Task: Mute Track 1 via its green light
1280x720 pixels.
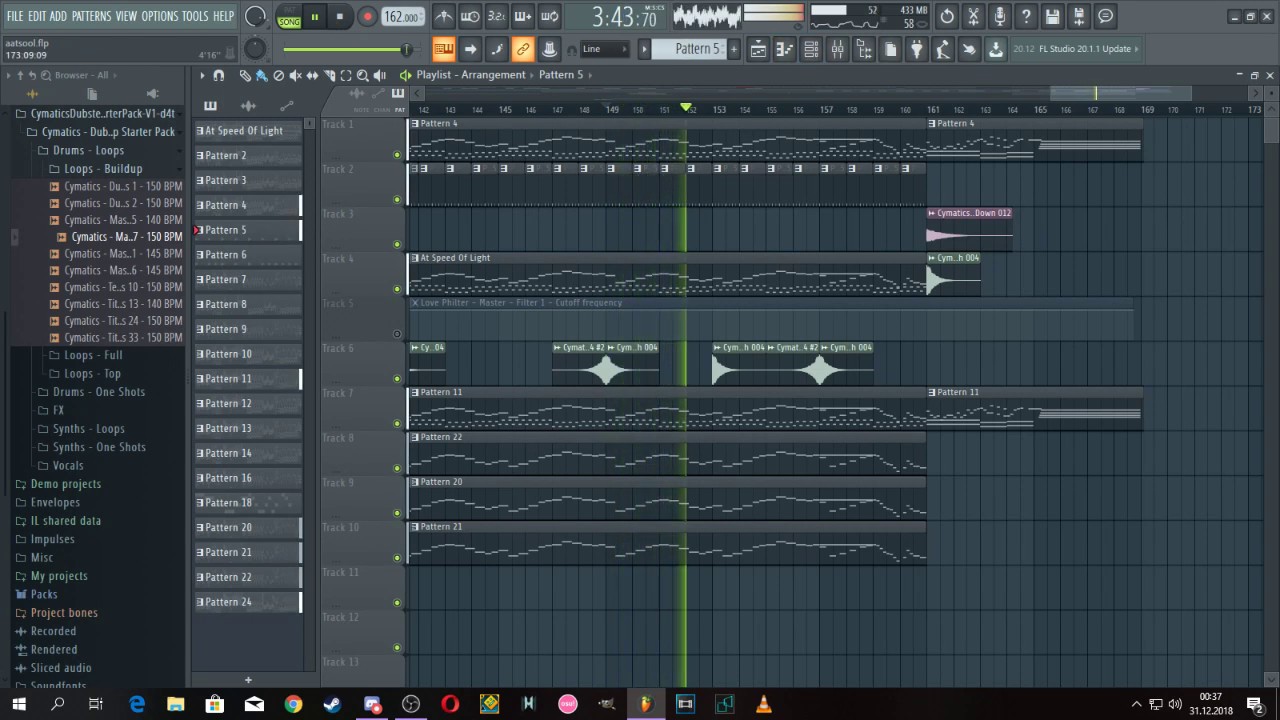Action: tap(397, 155)
